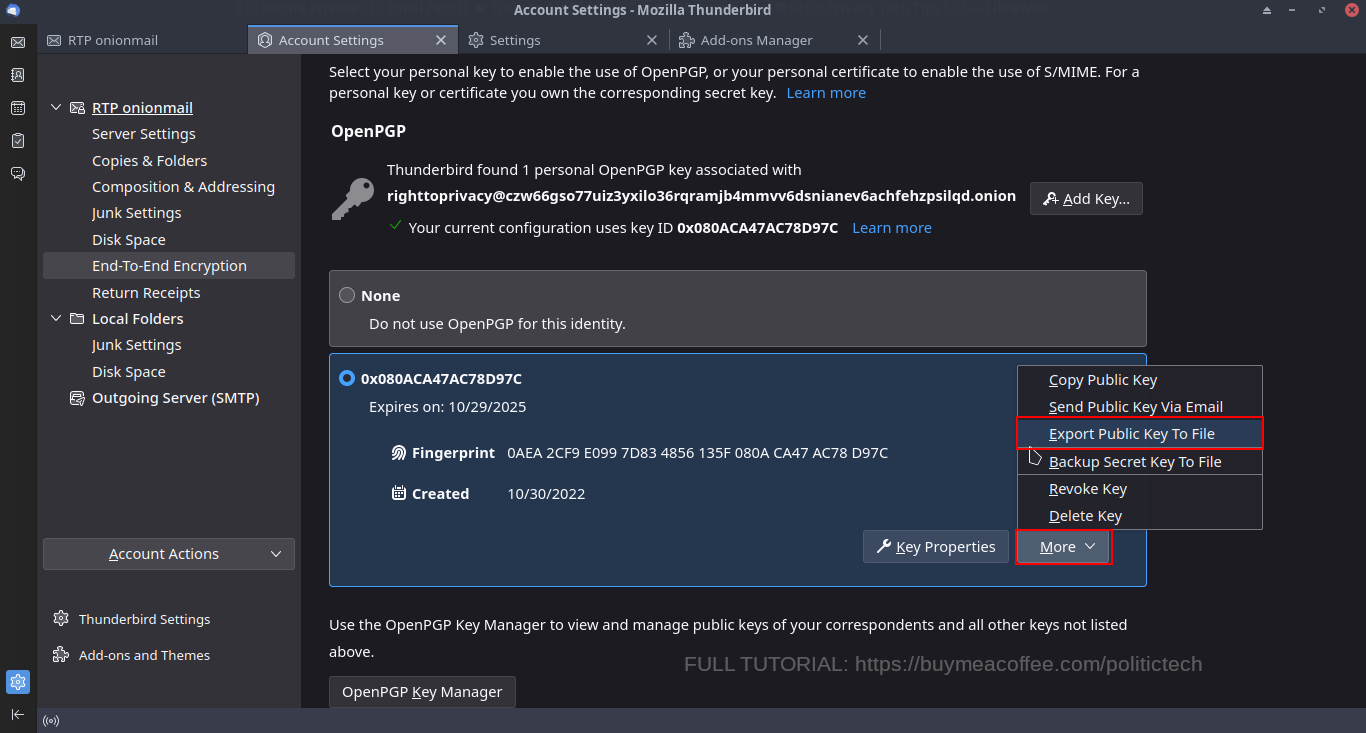Choose Export Public Key To File
Image resolution: width=1366 pixels, height=733 pixels.
1140,434
